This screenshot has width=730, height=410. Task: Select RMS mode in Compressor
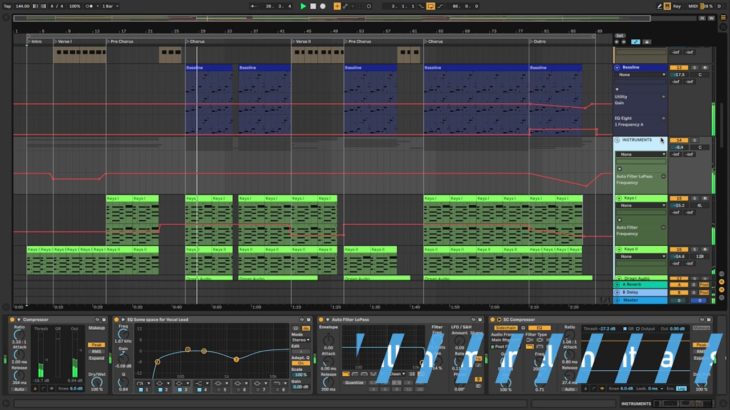point(96,351)
